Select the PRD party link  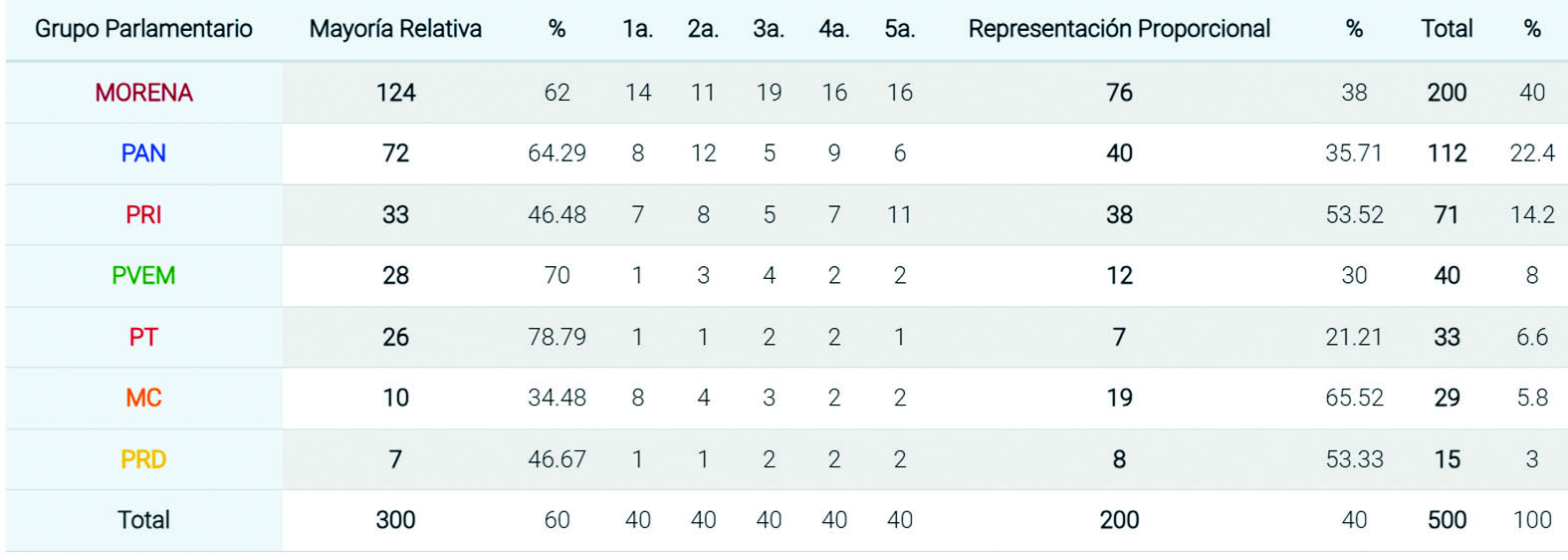pos(143,460)
